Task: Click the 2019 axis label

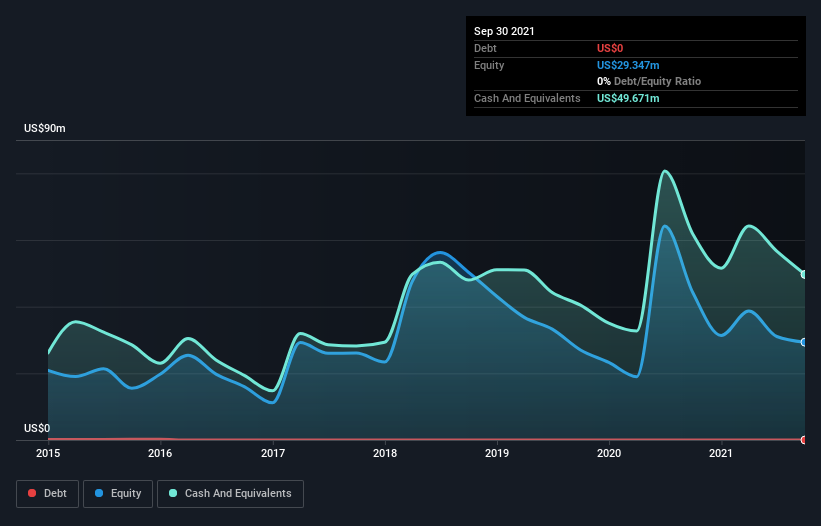Action: (x=497, y=453)
